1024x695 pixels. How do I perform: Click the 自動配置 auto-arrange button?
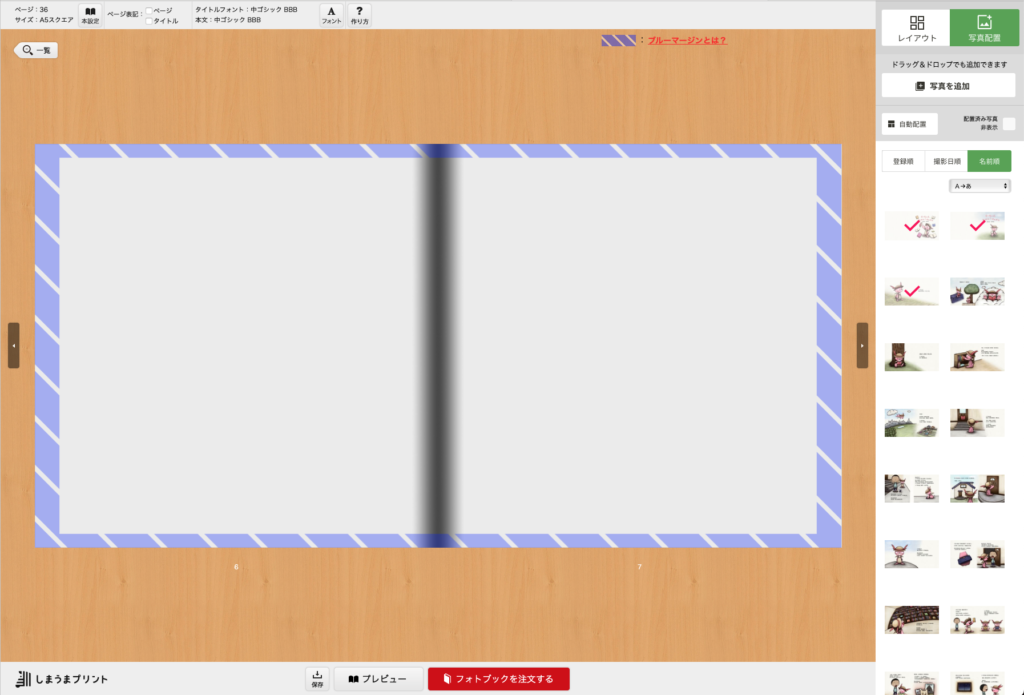coord(909,124)
